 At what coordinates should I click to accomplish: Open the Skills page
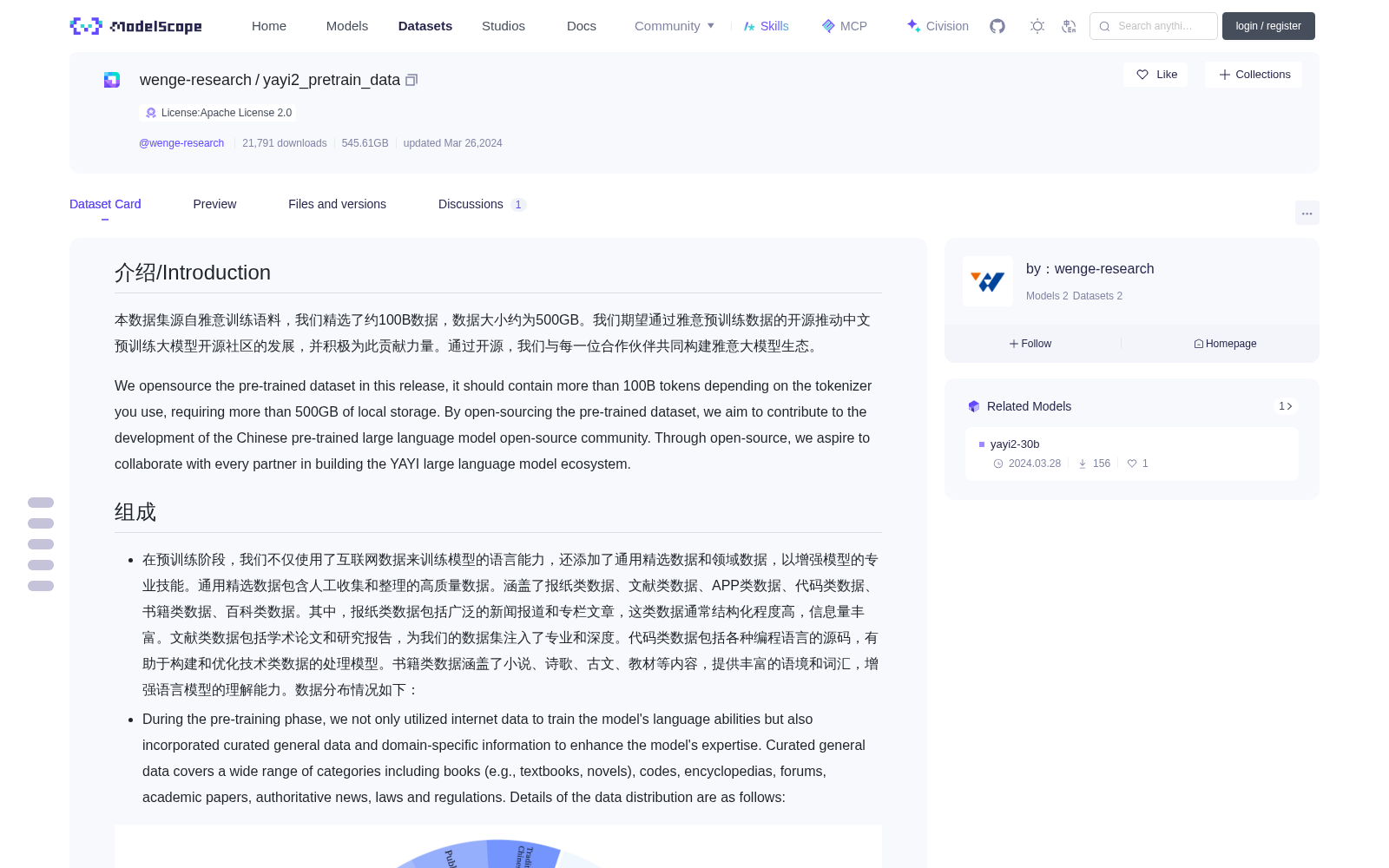point(766,26)
